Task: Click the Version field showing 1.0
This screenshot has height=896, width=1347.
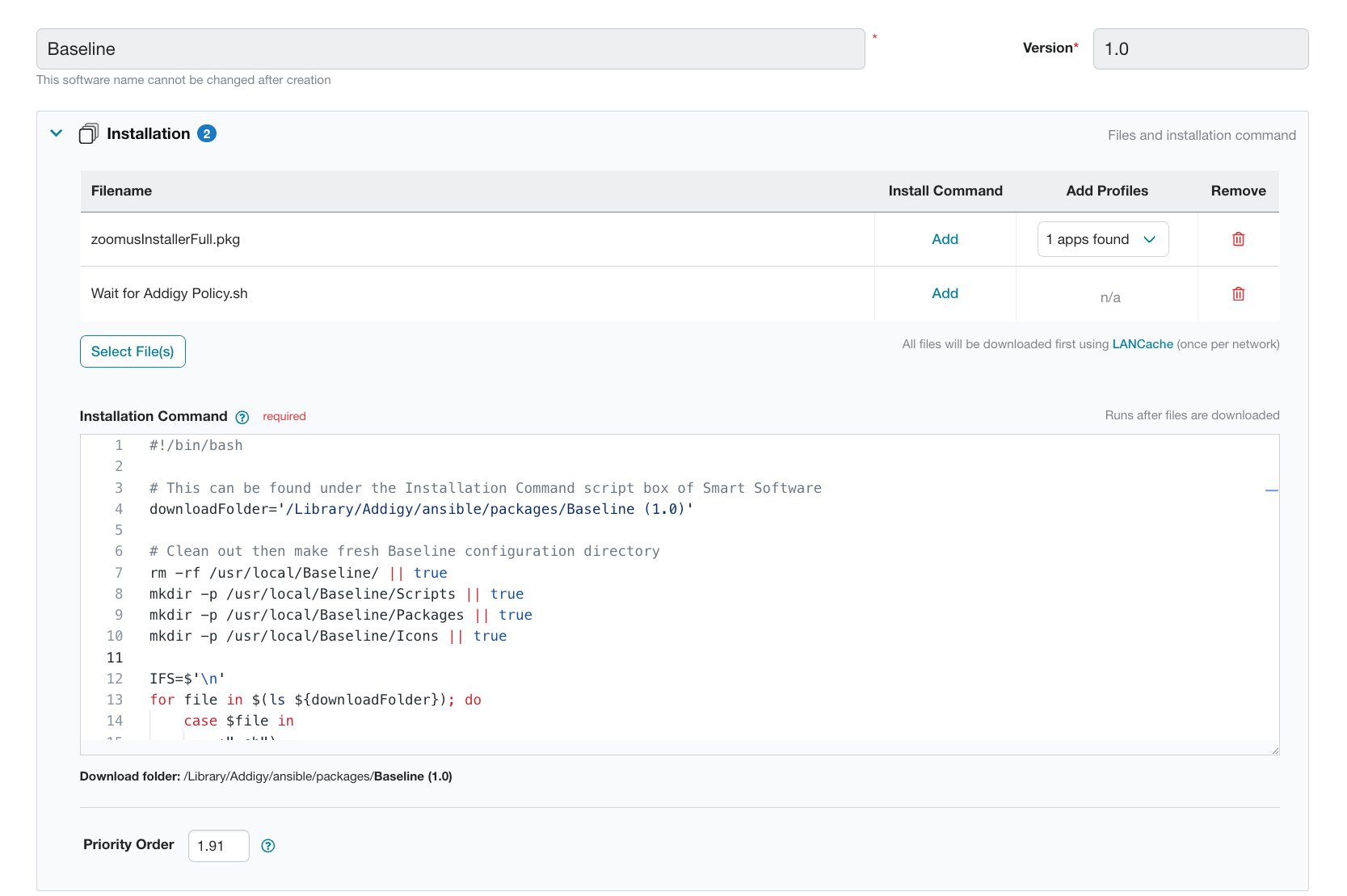Action: [1201, 49]
